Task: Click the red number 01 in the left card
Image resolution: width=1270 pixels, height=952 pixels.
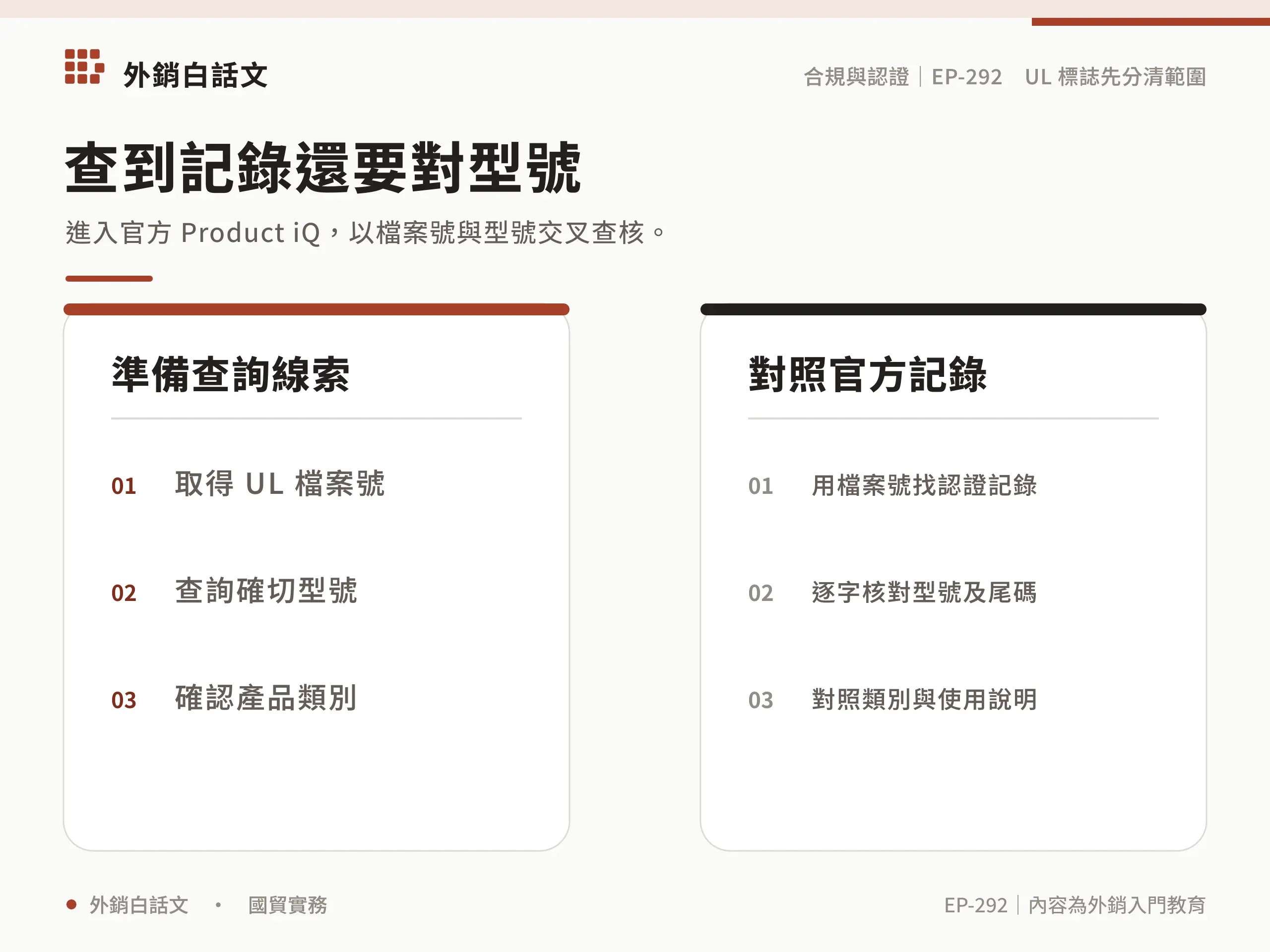Action: point(124,486)
